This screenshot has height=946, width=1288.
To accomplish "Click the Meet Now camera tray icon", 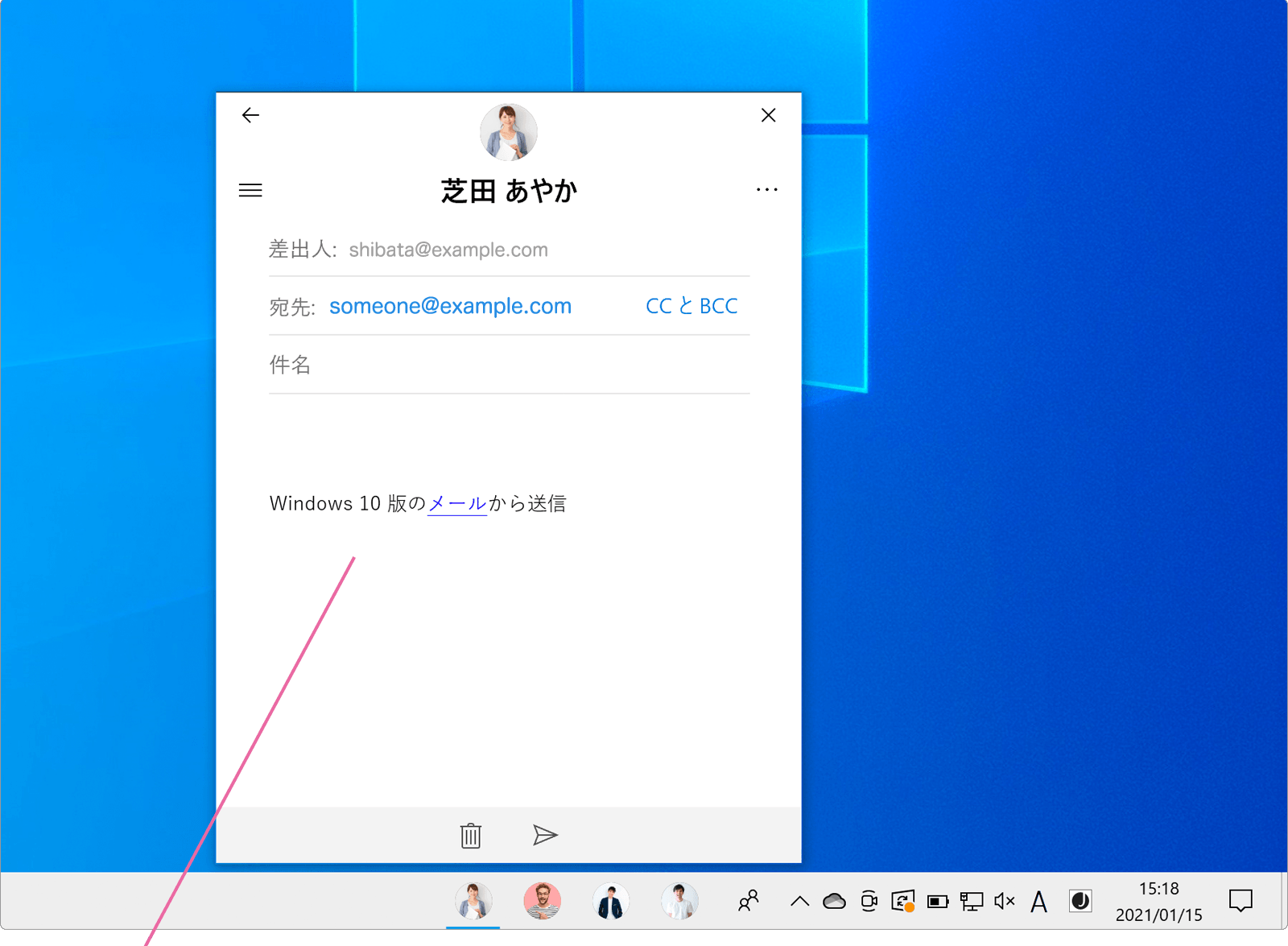I will click(869, 901).
